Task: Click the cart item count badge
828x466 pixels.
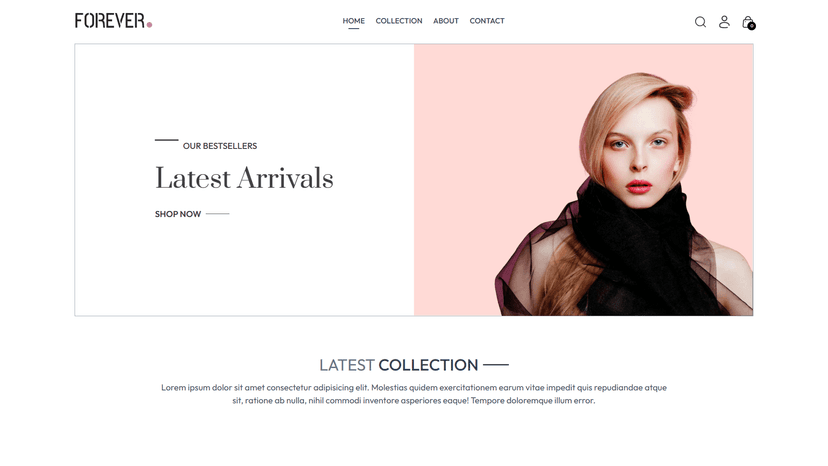Action: pos(751,26)
